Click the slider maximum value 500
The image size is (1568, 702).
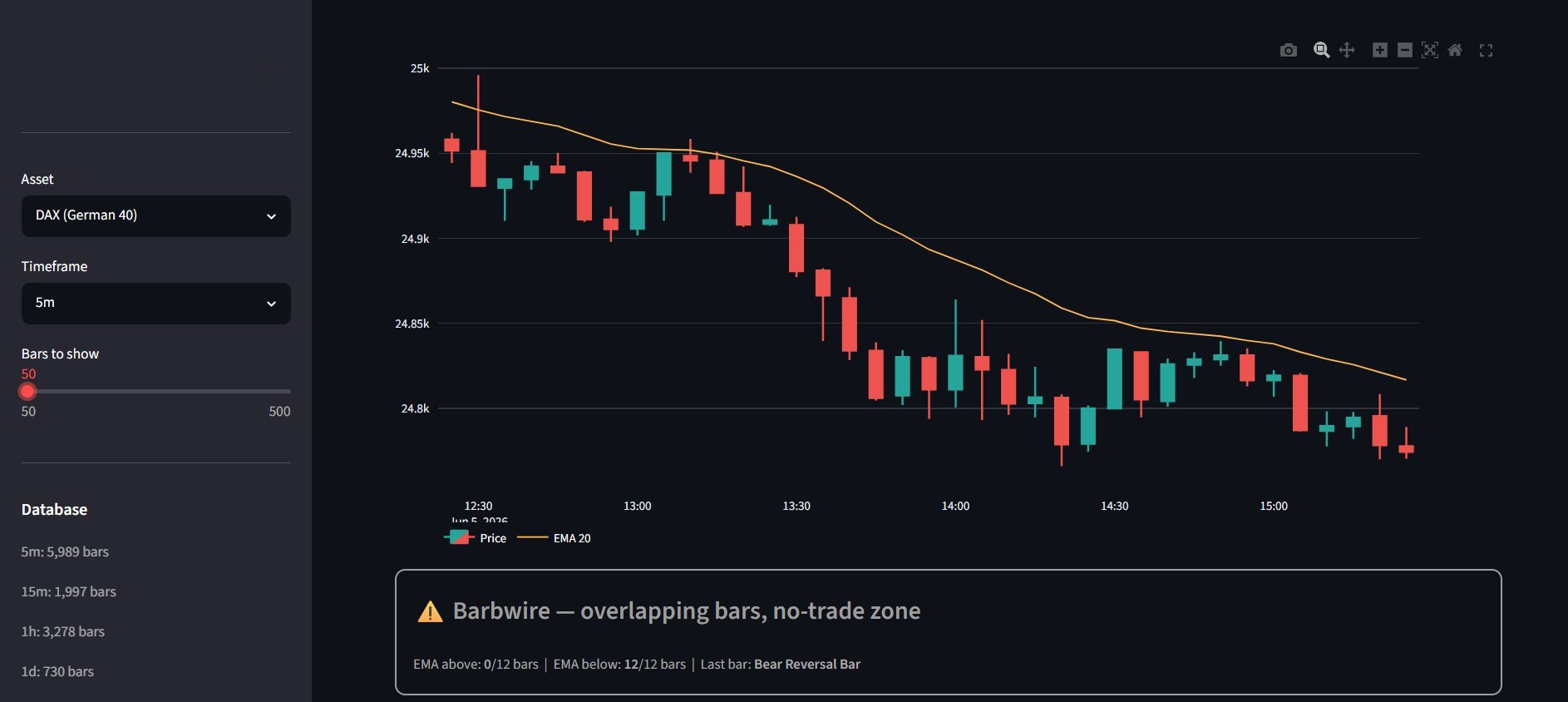279,412
